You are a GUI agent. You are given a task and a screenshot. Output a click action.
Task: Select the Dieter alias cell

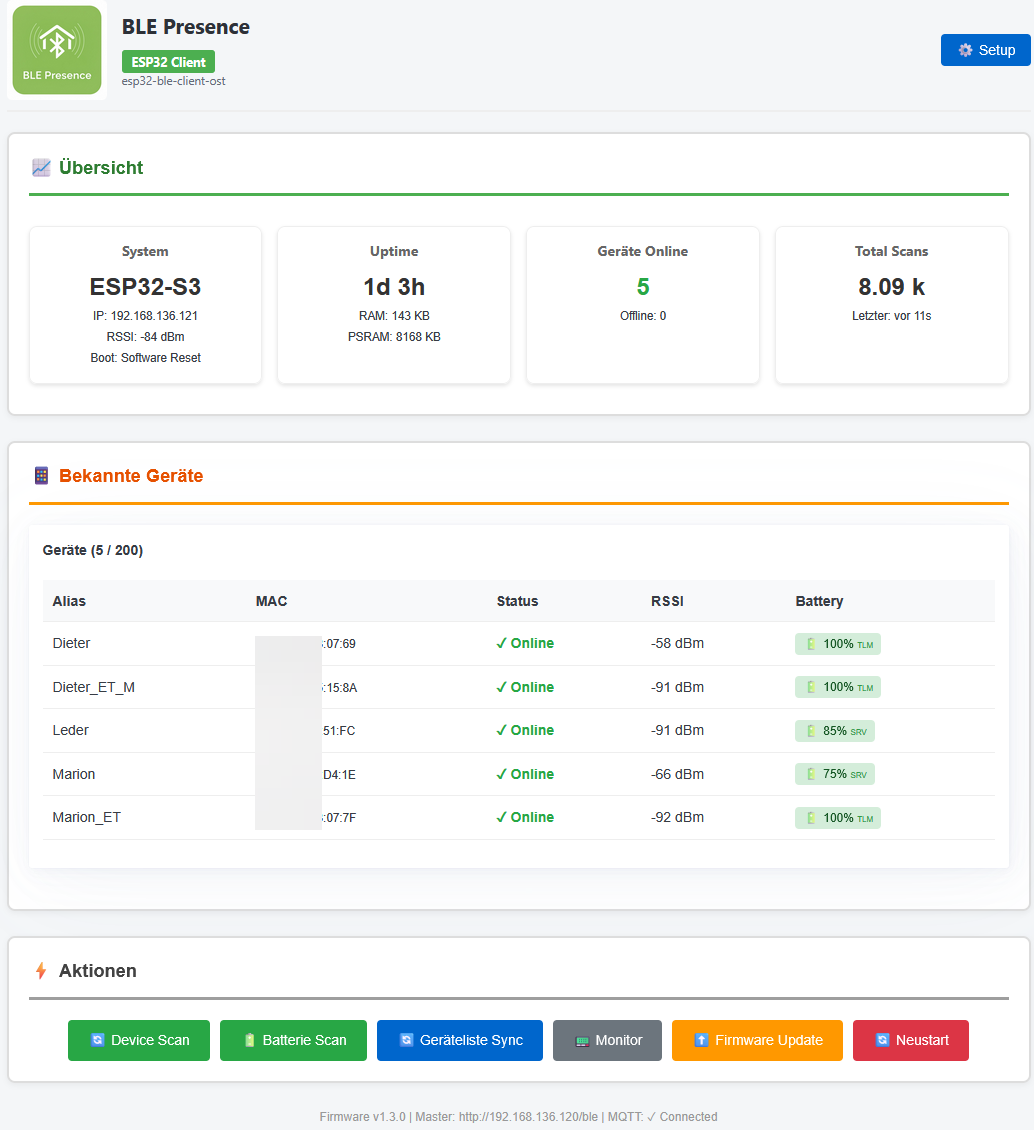click(71, 643)
